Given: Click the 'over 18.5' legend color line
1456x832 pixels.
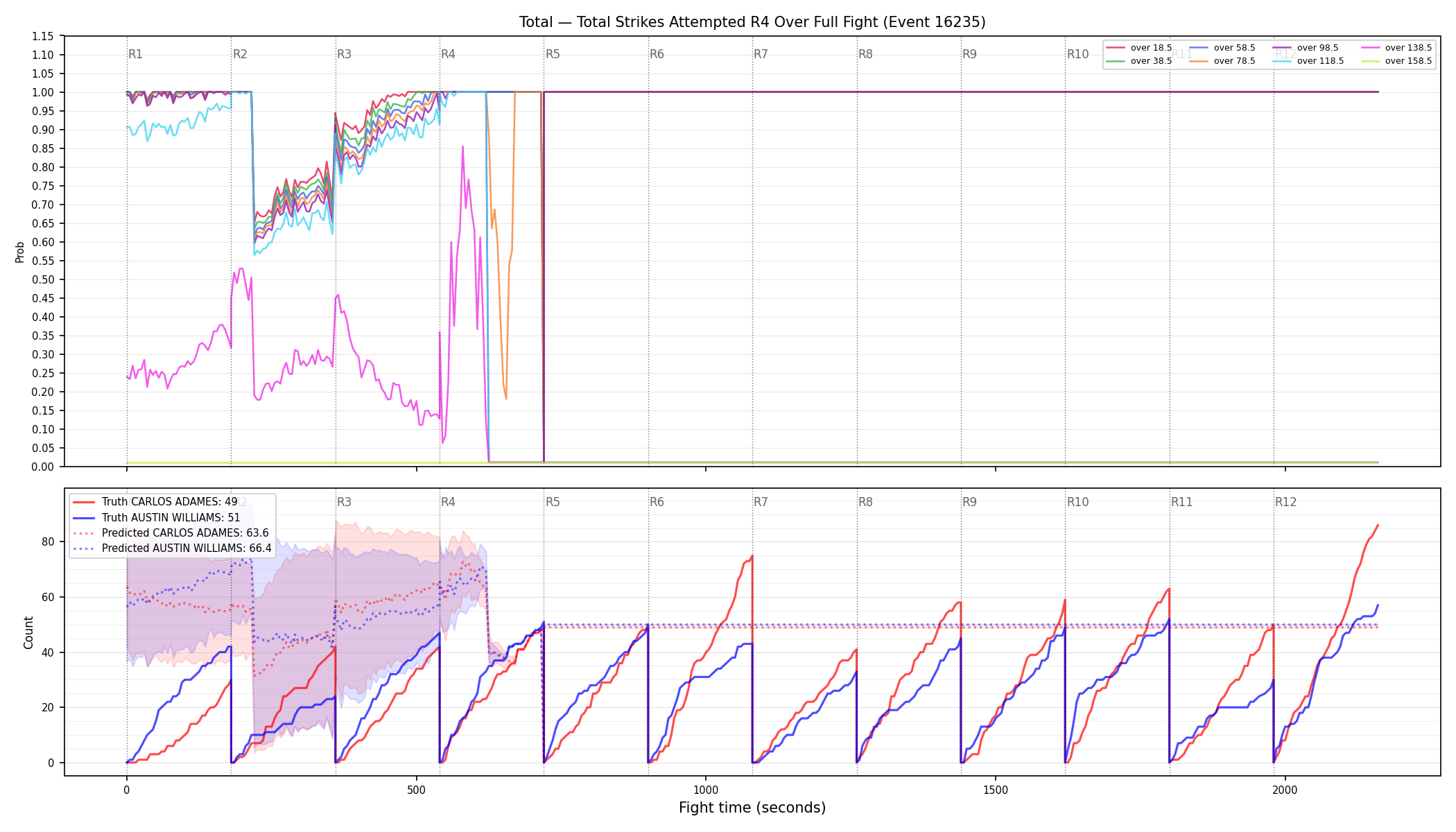Looking at the screenshot, I should pyautogui.click(x=1115, y=48).
